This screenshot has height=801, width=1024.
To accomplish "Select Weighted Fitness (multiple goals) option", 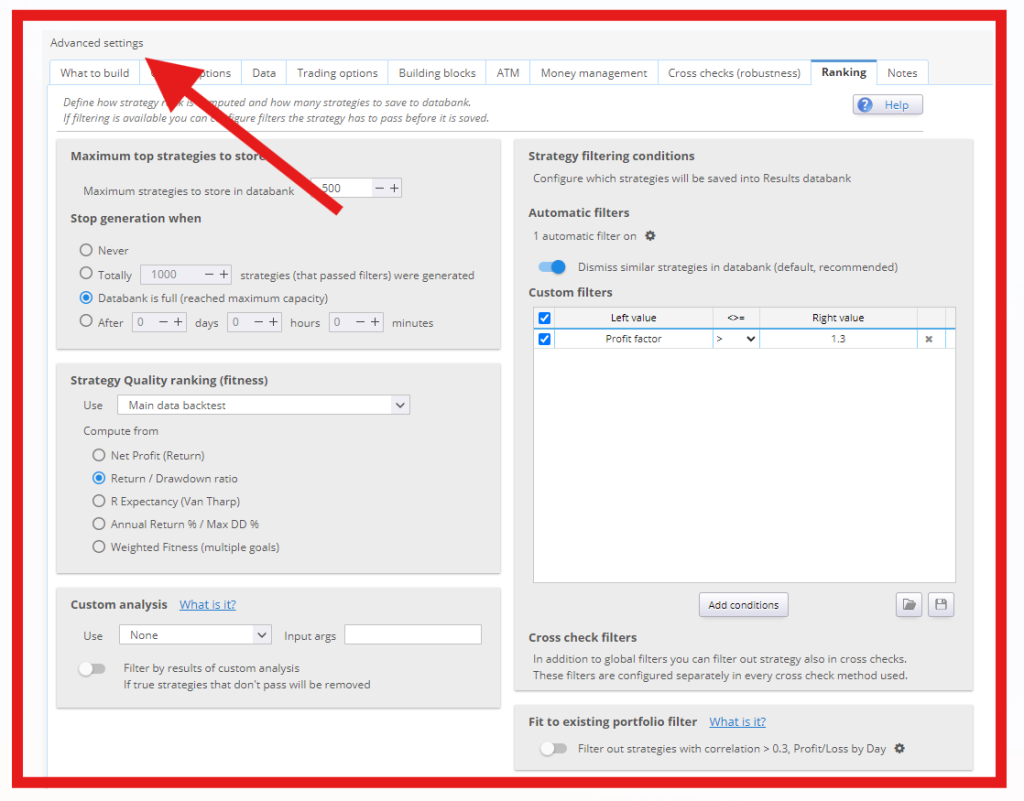I will [99, 547].
